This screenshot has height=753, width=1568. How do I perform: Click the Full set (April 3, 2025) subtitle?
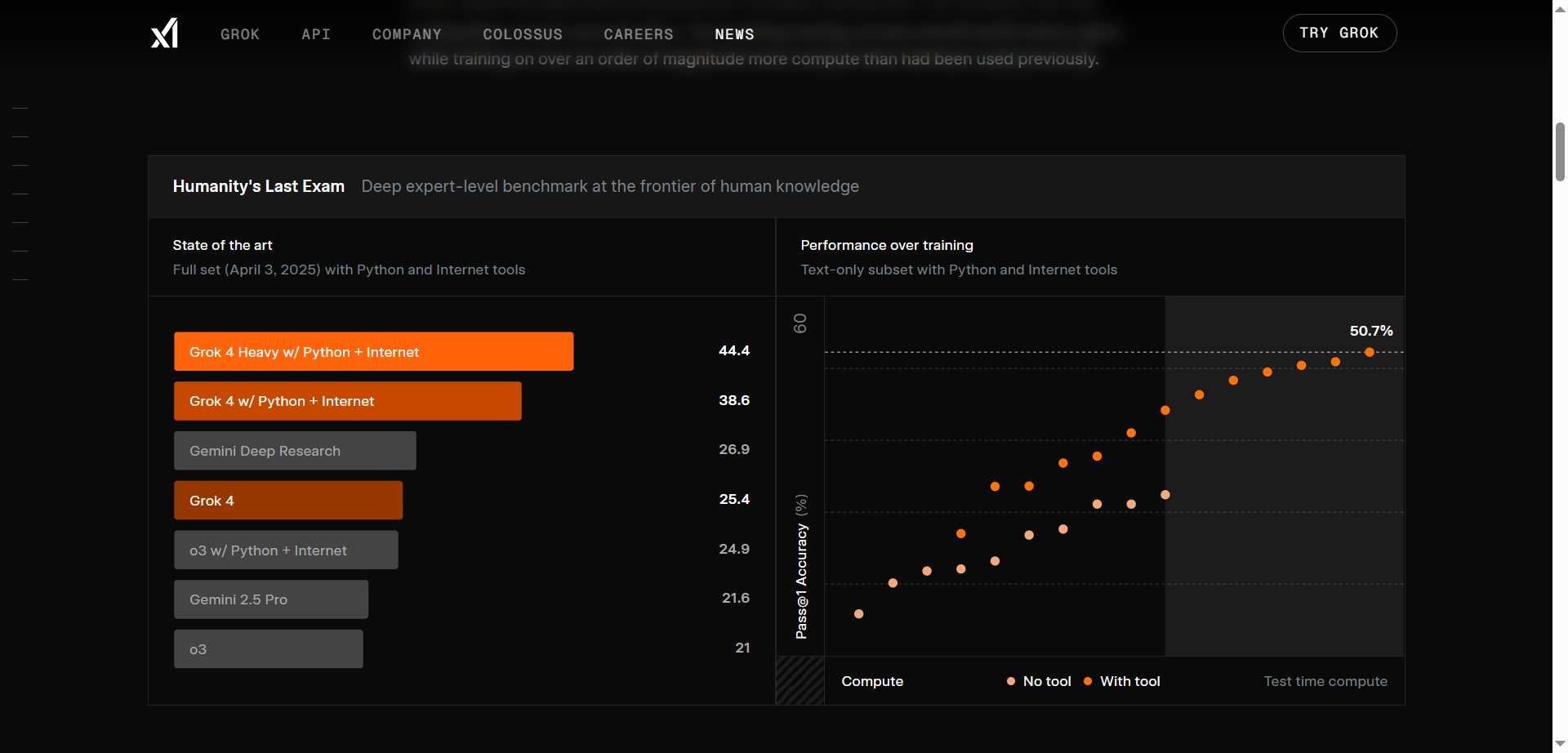(x=349, y=270)
